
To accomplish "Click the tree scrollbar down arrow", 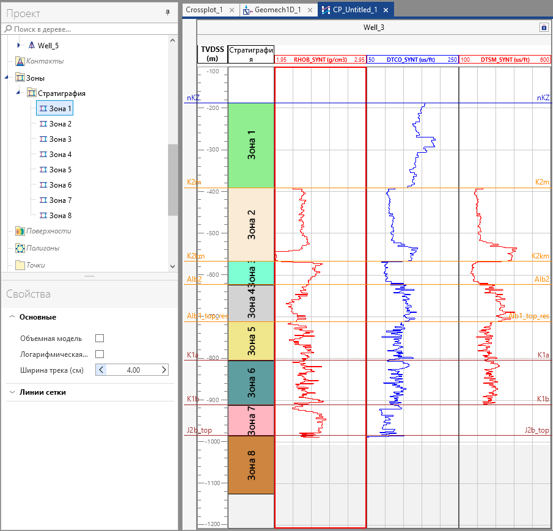I will point(172,267).
